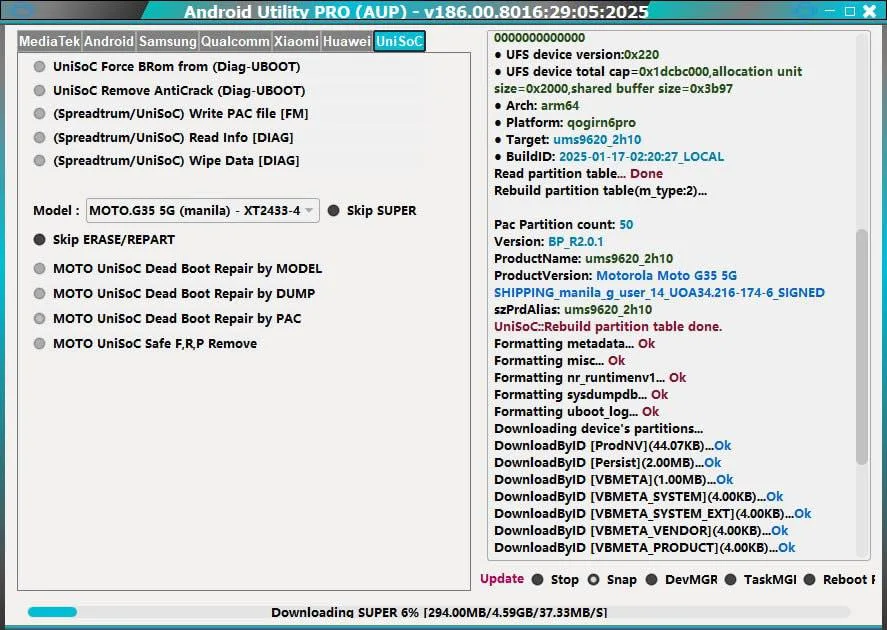Toggle Skip ERASE/REPART option

click(39, 240)
